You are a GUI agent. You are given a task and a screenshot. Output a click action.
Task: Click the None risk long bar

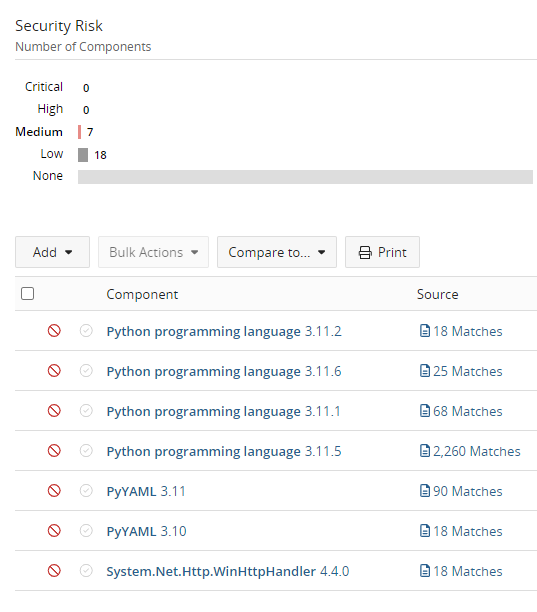coord(305,177)
